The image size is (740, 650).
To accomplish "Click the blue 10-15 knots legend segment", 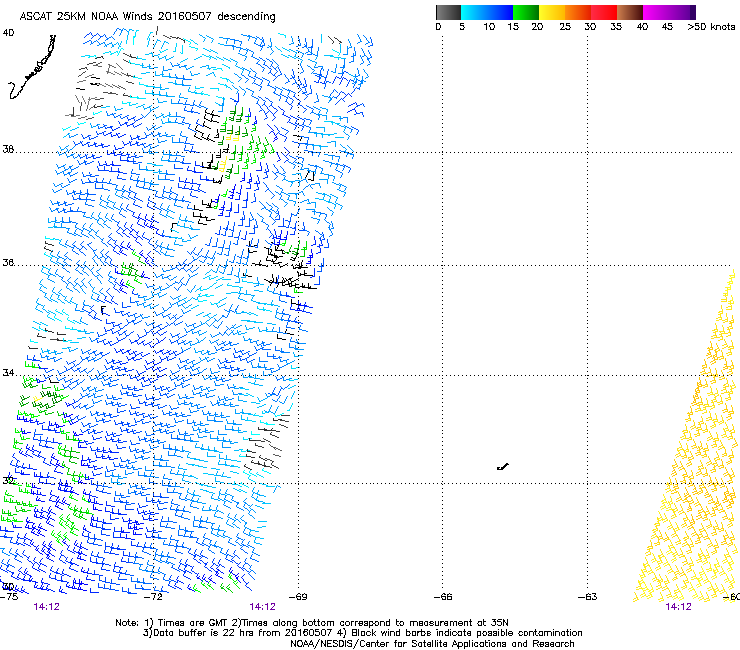I will click(500, 12).
